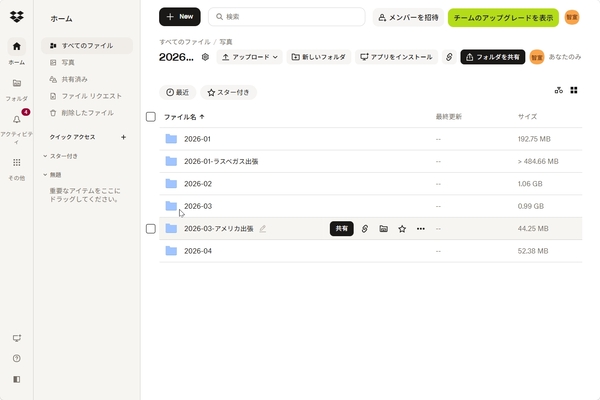
Task: Click the Dropbox logo icon
Action: pos(16,16)
